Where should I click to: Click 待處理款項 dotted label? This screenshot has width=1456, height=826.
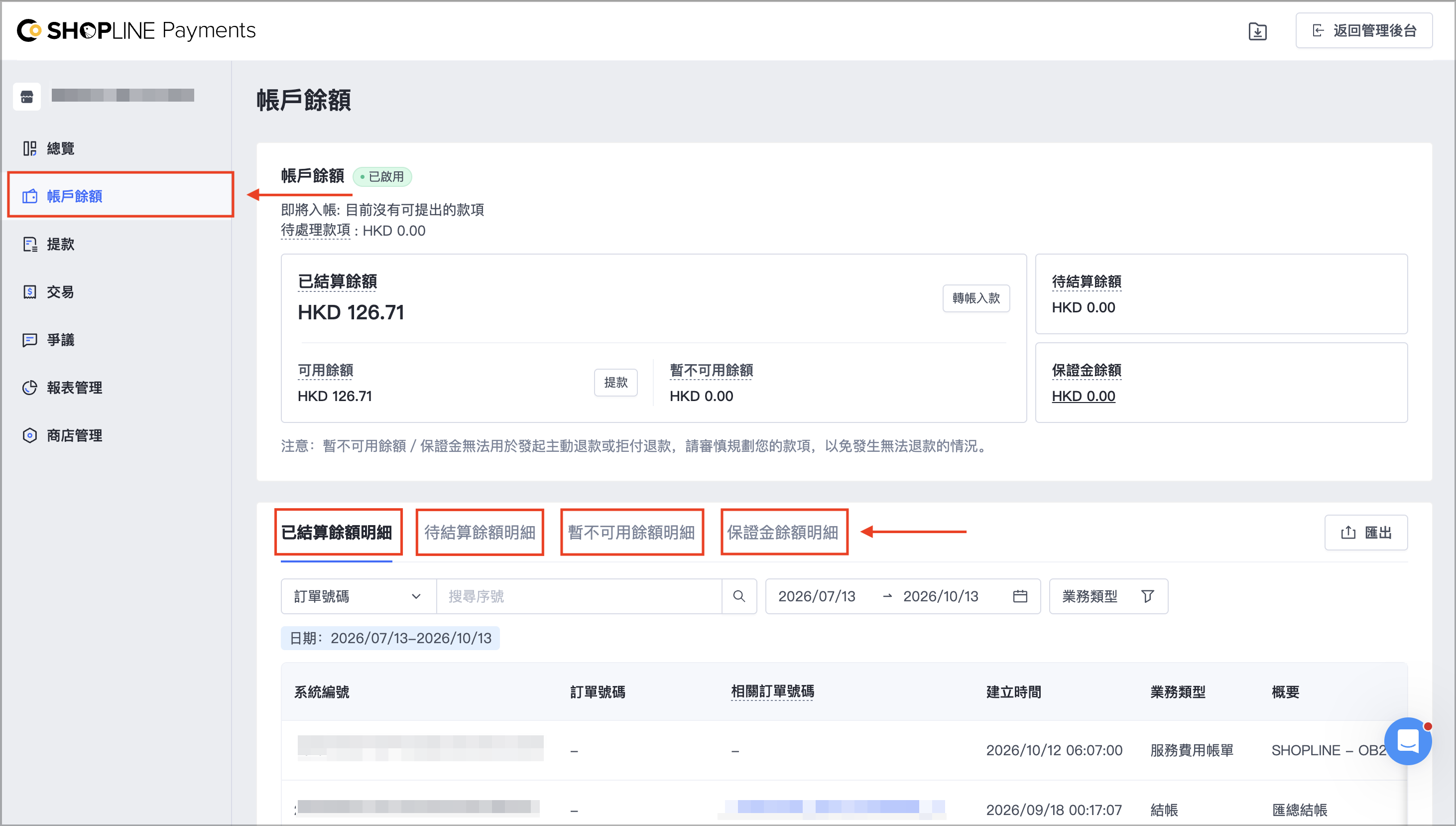pyautogui.click(x=315, y=230)
